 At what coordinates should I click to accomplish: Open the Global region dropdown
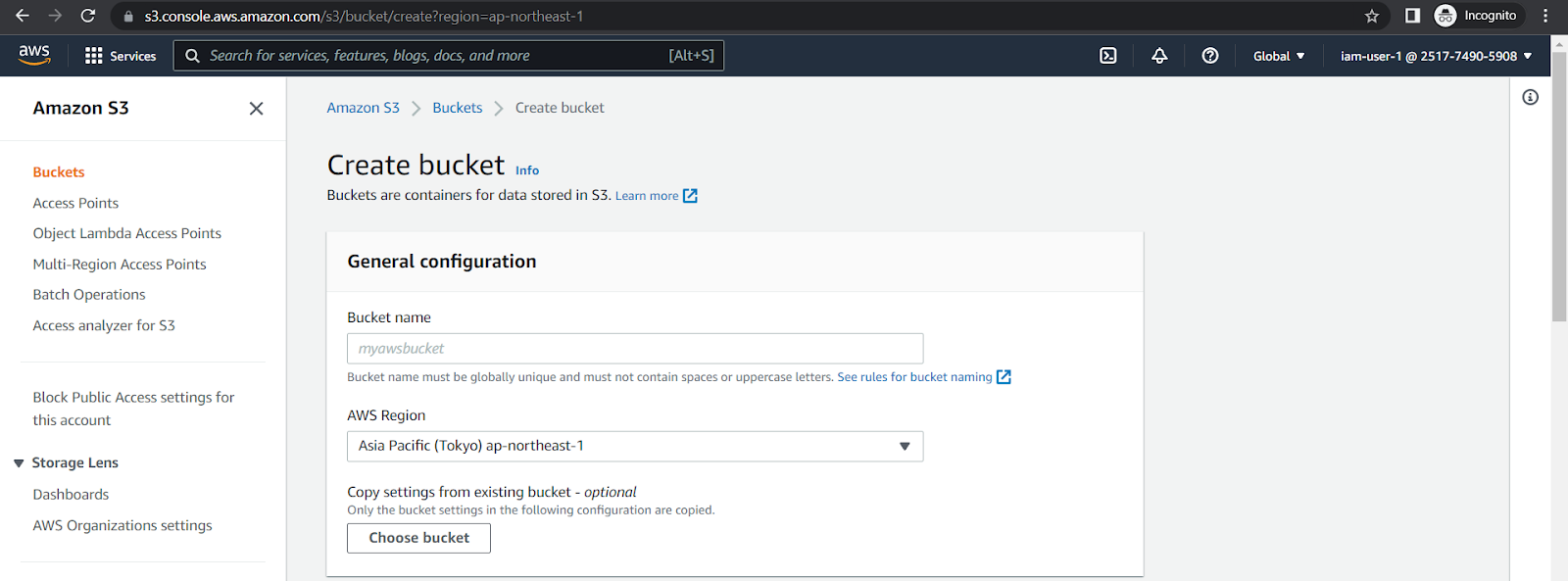coord(1279,56)
